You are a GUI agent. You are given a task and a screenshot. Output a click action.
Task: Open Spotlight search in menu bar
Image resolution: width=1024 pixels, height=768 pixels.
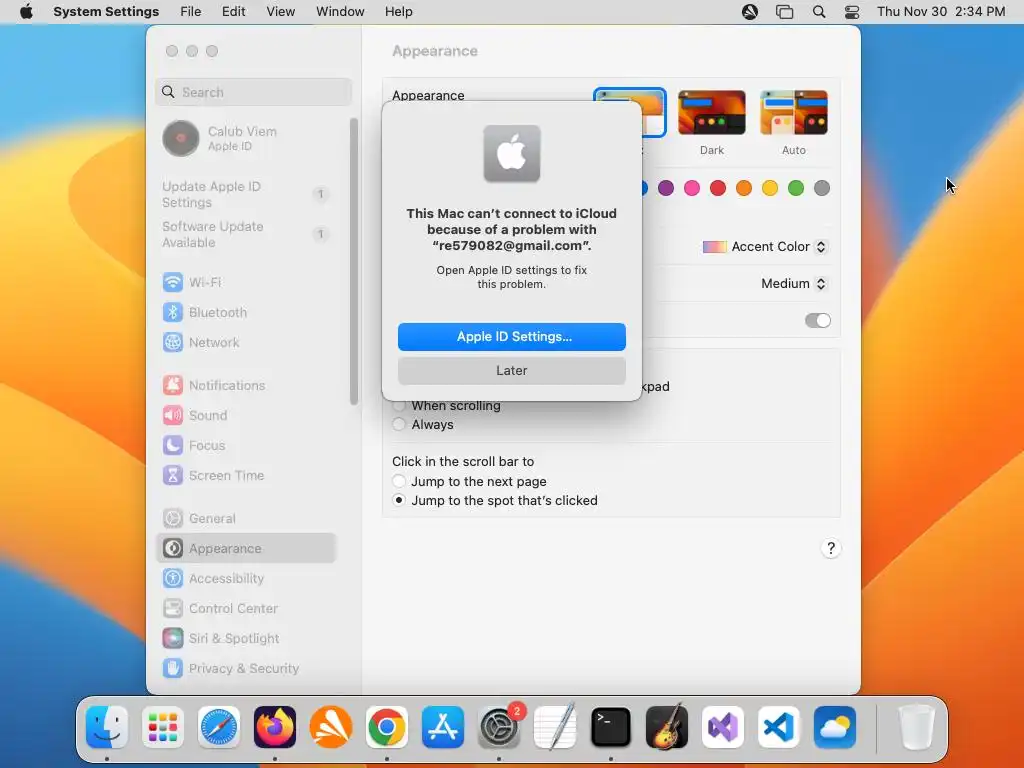(x=819, y=12)
